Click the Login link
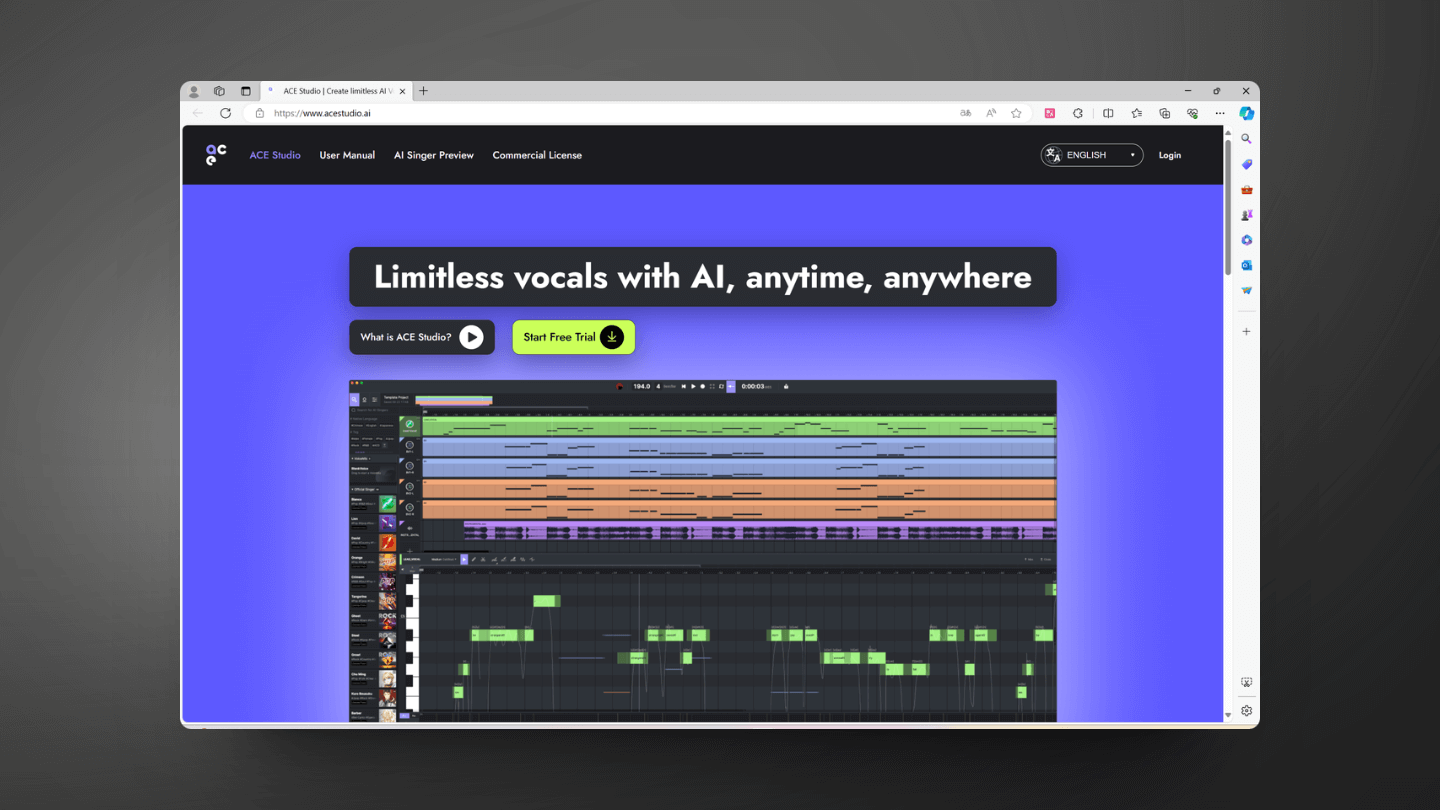Image resolution: width=1440 pixels, height=810 pixels. tap(1170, 155)
